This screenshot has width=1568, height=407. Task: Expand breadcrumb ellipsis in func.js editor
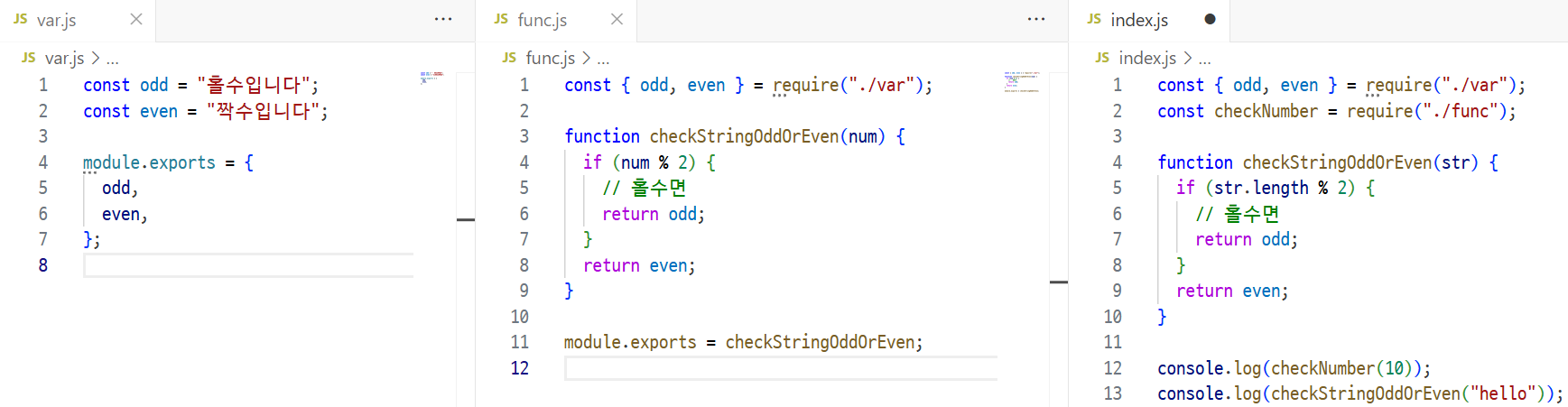coord(604,60)
